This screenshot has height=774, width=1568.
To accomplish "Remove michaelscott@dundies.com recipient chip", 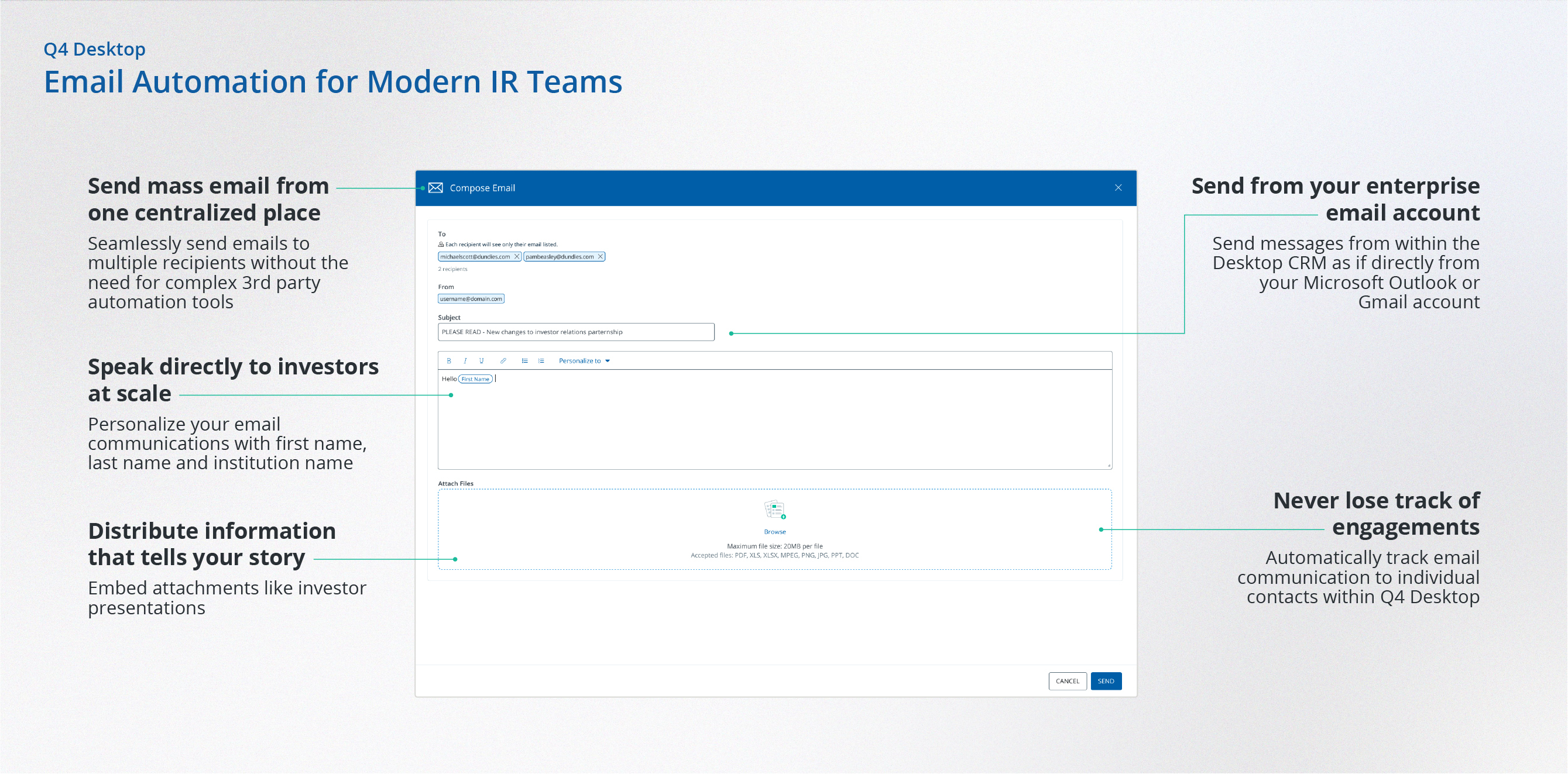I will (517, 257).
